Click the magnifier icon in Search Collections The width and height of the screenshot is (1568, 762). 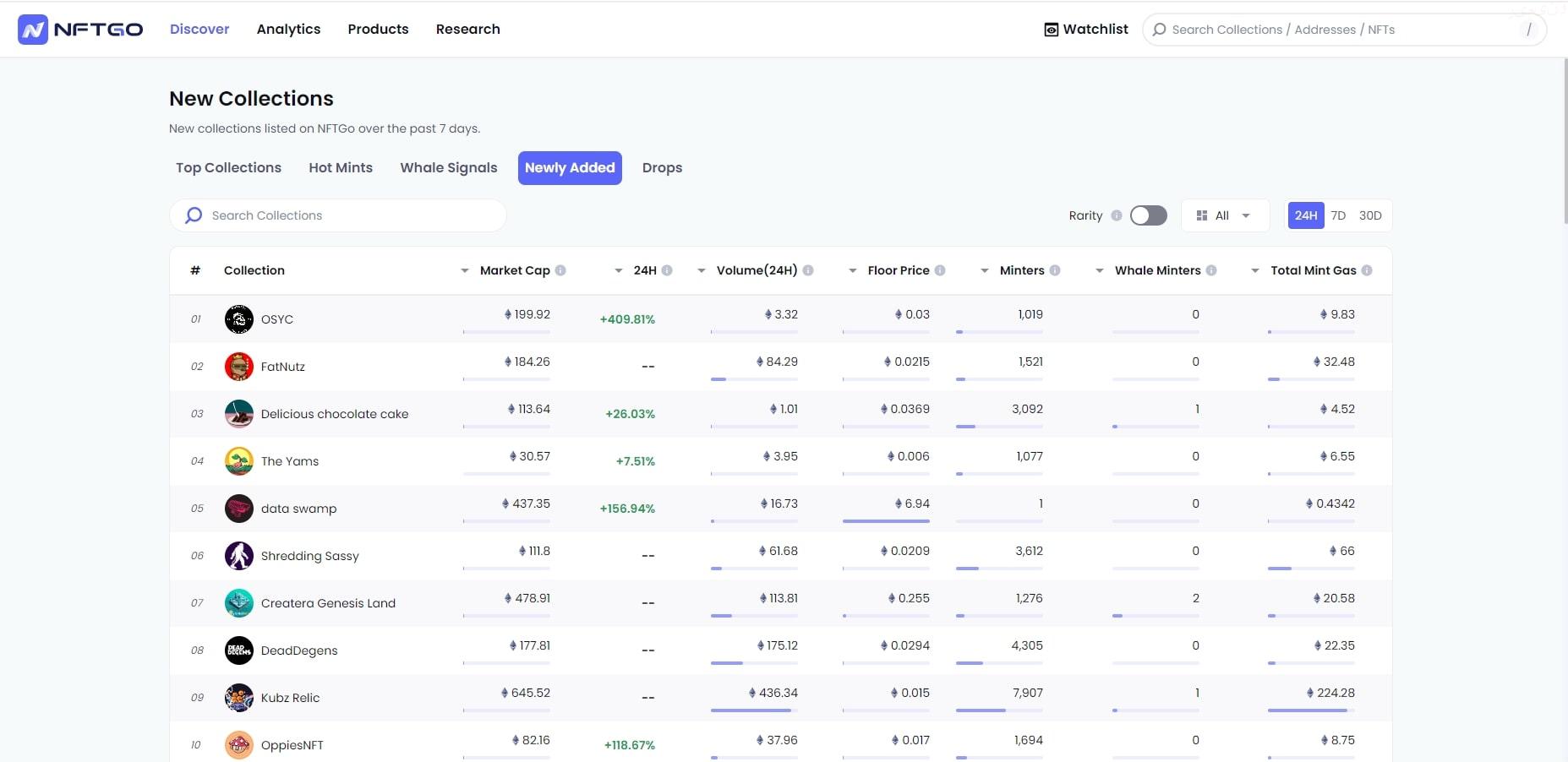(x=194, y=215)
